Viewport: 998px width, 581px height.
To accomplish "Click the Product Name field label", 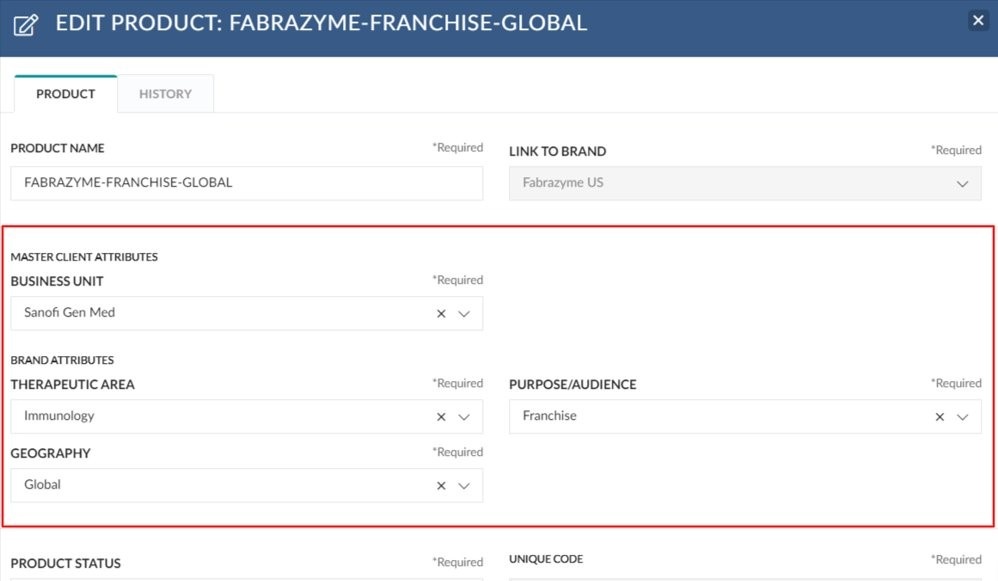I will coord(57,148).
